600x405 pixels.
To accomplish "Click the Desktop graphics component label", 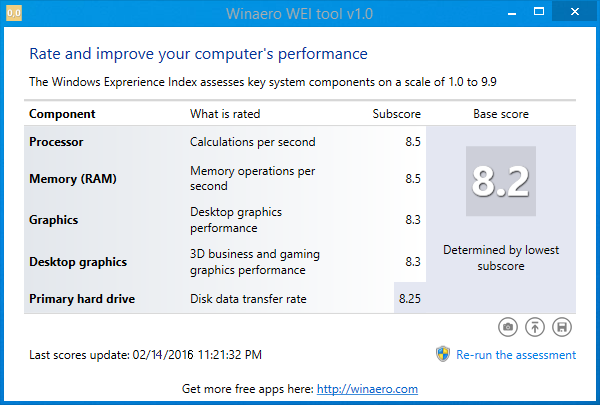I will pyautogui.click(x=78, y=262).
